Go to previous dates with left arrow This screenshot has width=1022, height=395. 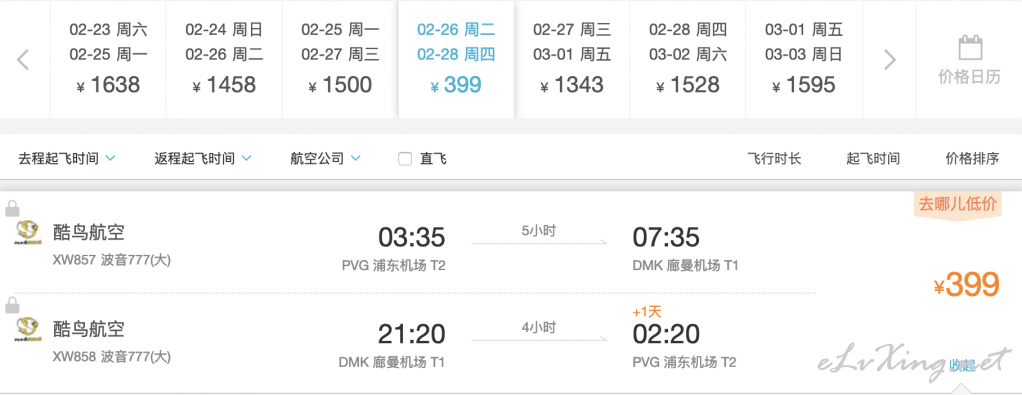[23, 59]
